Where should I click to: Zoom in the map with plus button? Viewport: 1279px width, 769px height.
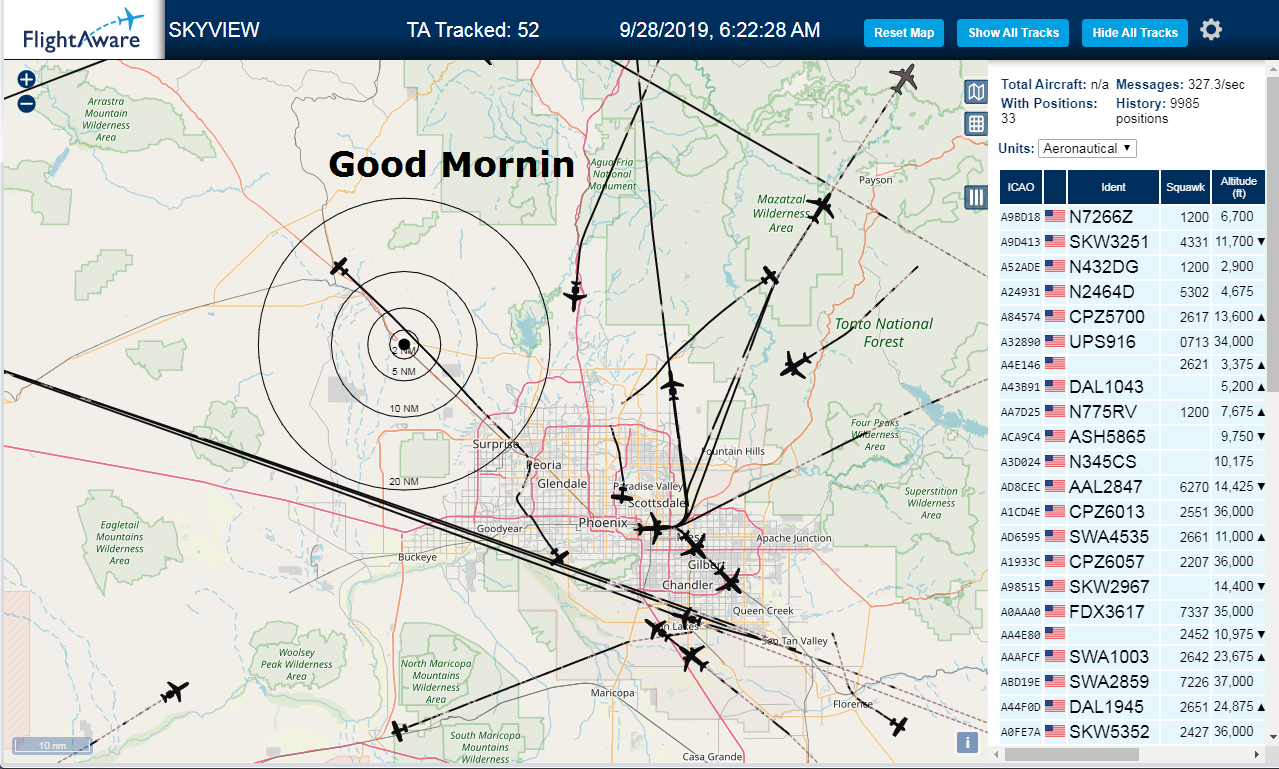click(x=26, y=80)
